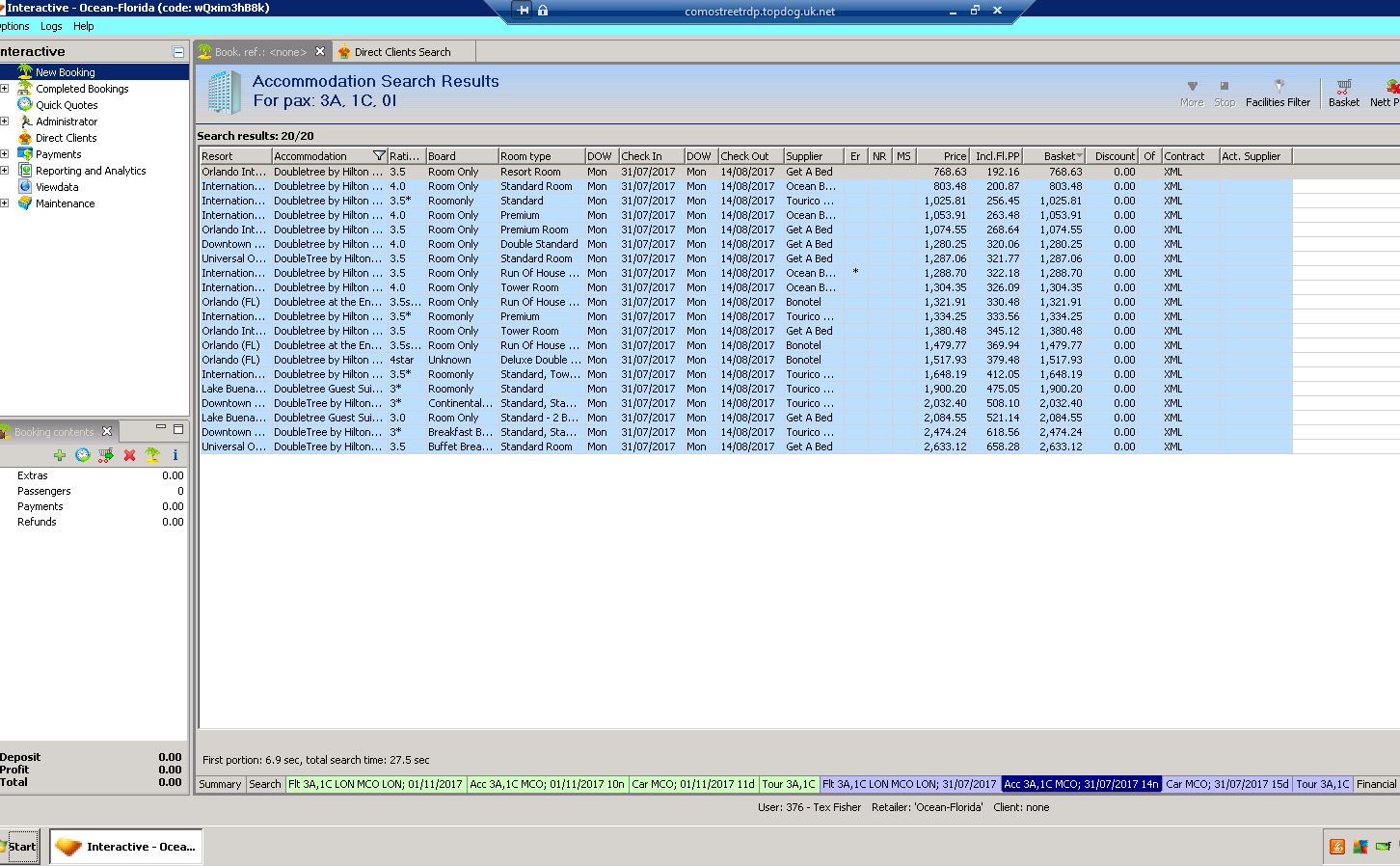Click the basket checkout cart icon in Booking contents

(x=106, y=455)
